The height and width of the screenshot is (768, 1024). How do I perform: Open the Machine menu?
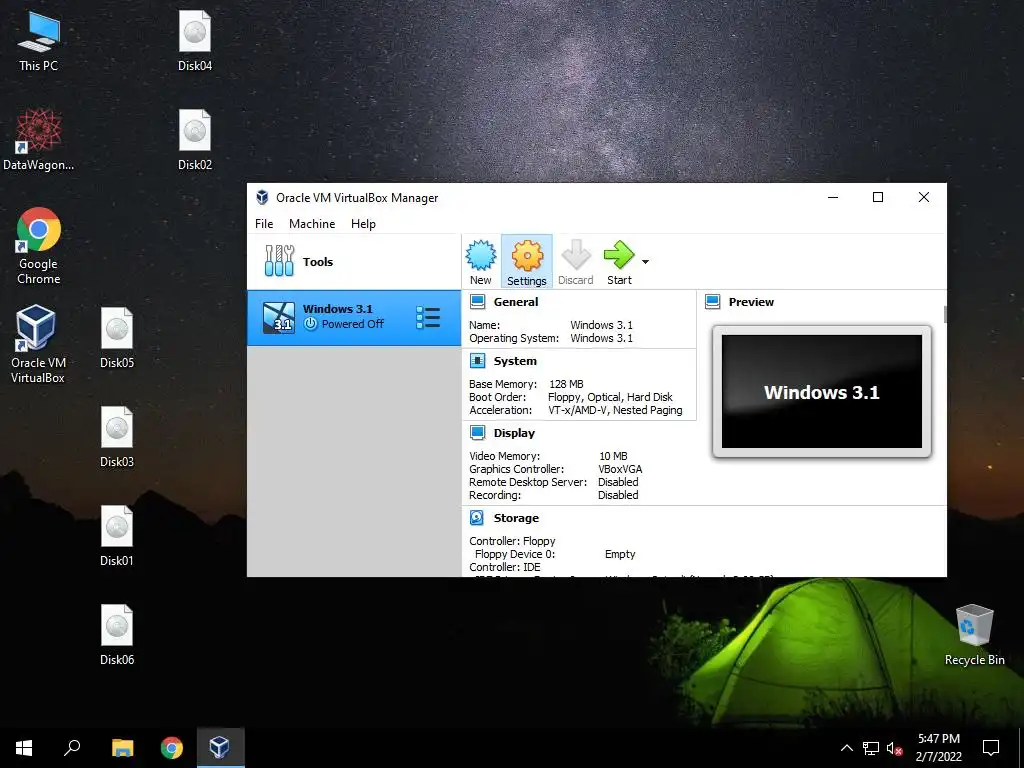coord(312,223)
